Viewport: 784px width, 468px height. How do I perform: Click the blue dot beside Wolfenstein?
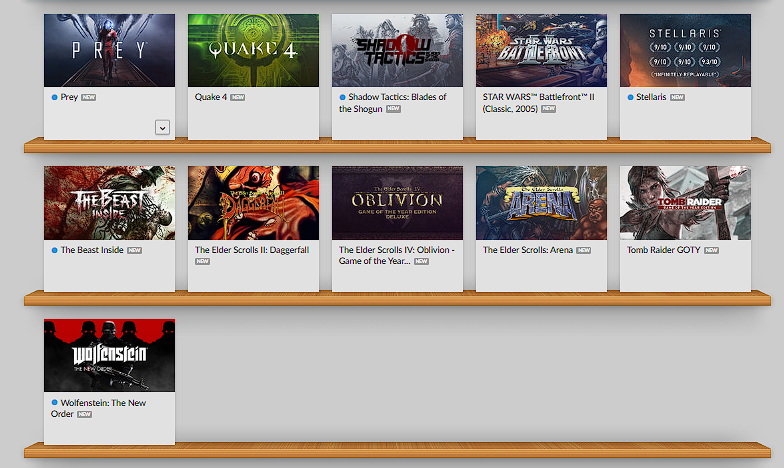point(54,402)
